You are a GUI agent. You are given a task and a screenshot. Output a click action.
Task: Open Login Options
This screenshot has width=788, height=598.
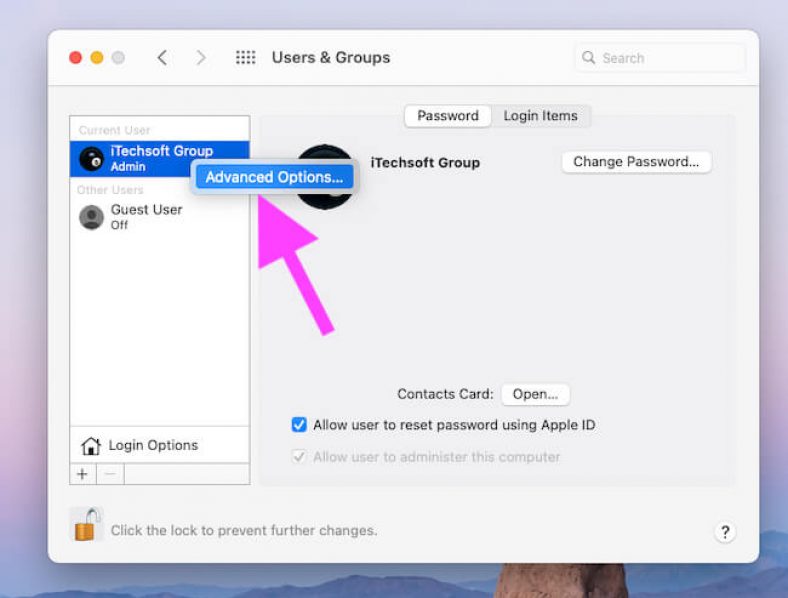pyautogui.click(x=160, y=445)
